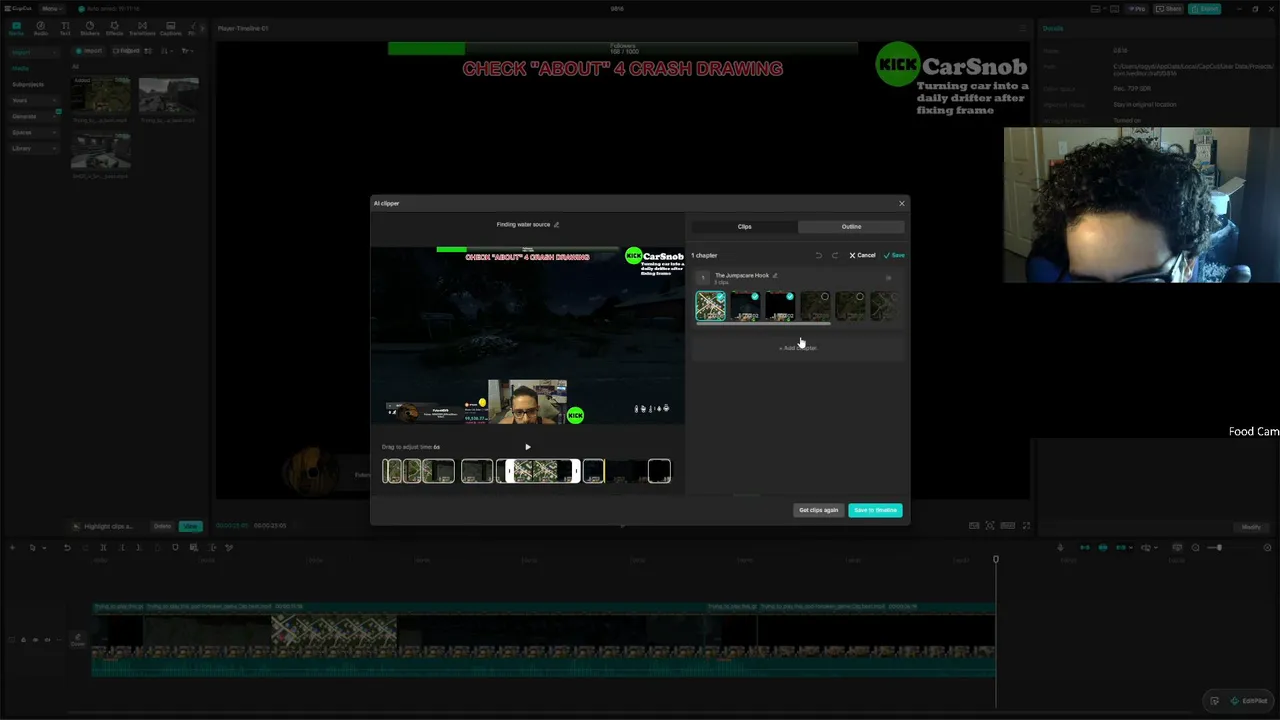1280x720 pixels.
Task: Check the fifth clip in the chapter
Action: (x=859, y=296)
